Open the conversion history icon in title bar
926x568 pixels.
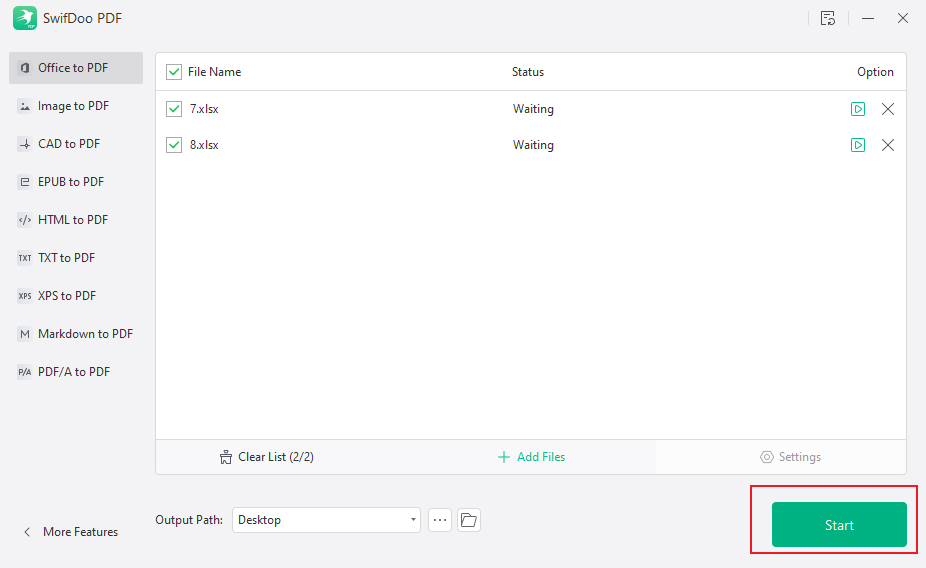(x=828, y=18)
